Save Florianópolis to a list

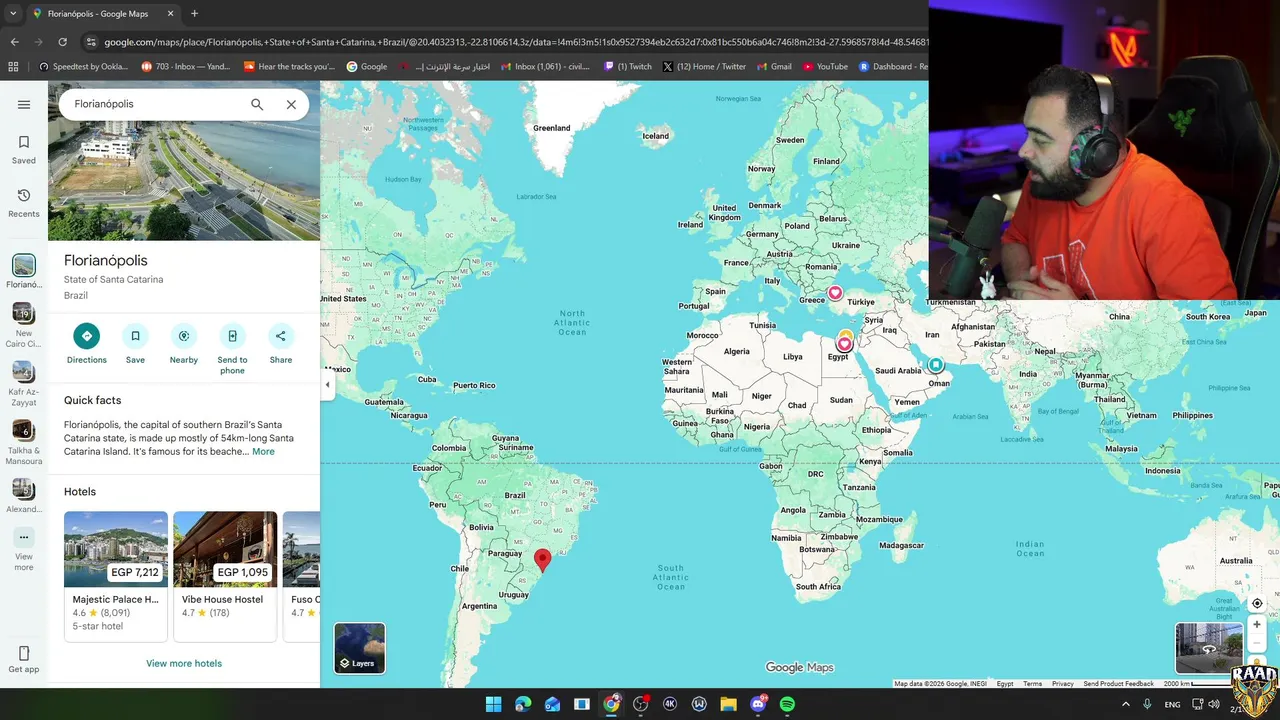coord(135,336)
